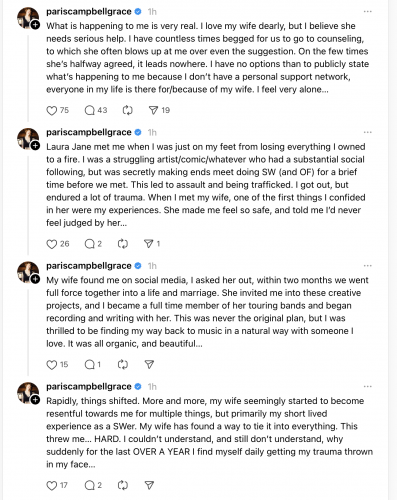Open the avatar thumbnail on third post
397x500 pixels.
[x=28, y=272]
